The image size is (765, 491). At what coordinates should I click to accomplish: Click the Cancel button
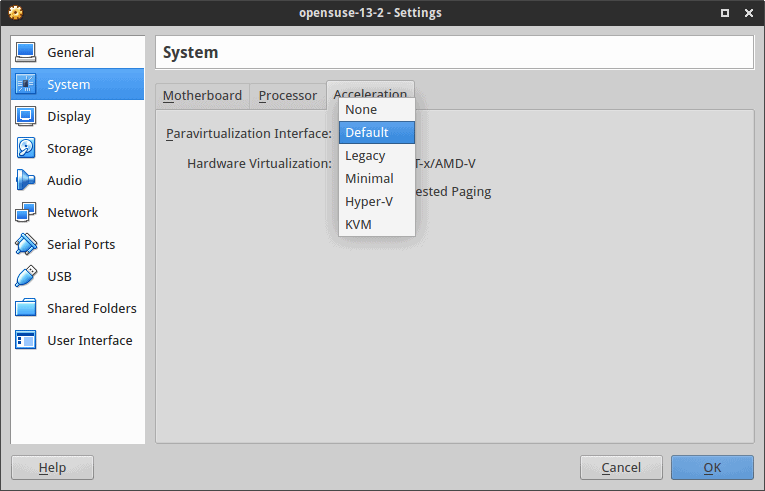pyautogui.click(x=621, y=467)
